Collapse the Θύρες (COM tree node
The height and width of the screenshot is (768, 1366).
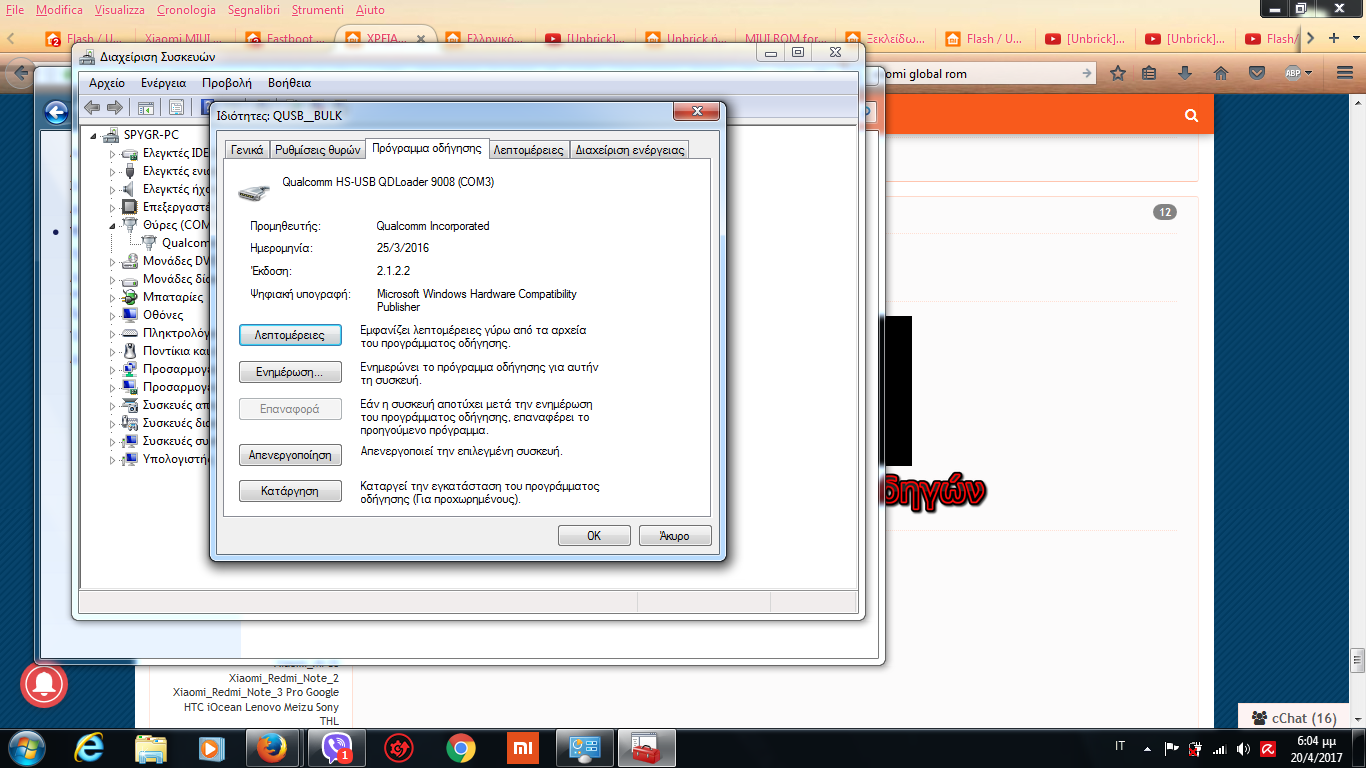coord(113,225)
